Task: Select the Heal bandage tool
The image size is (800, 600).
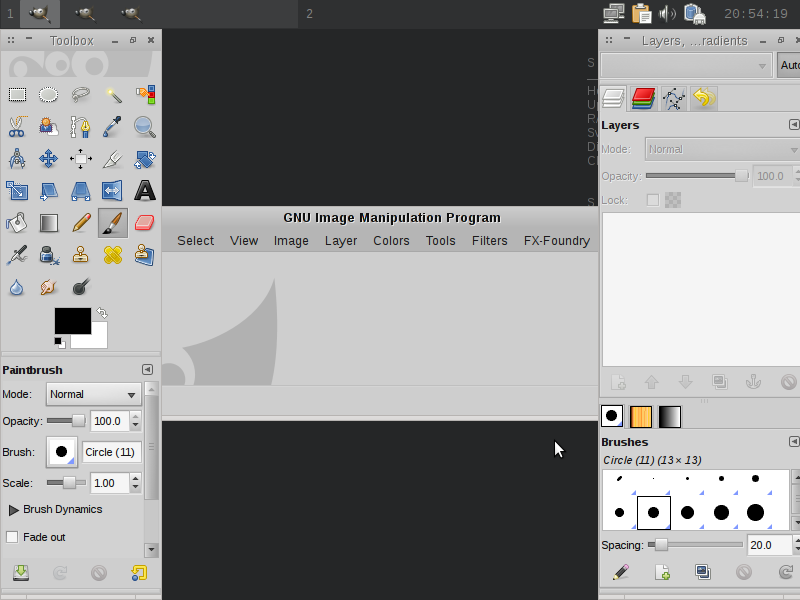Action: [x=113, y=255]
